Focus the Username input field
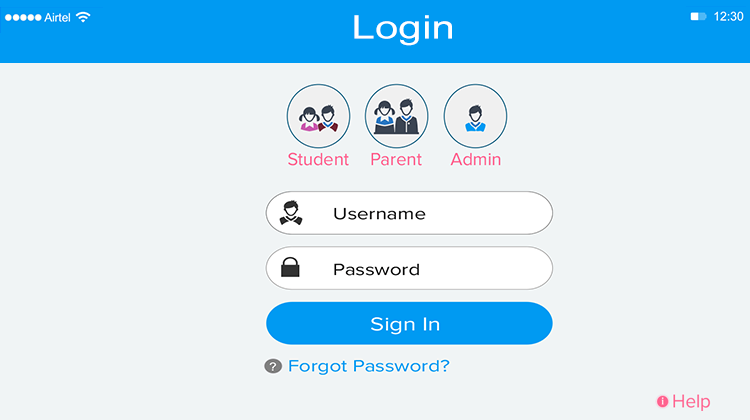The image size is (750, 420). pos(409,213)
